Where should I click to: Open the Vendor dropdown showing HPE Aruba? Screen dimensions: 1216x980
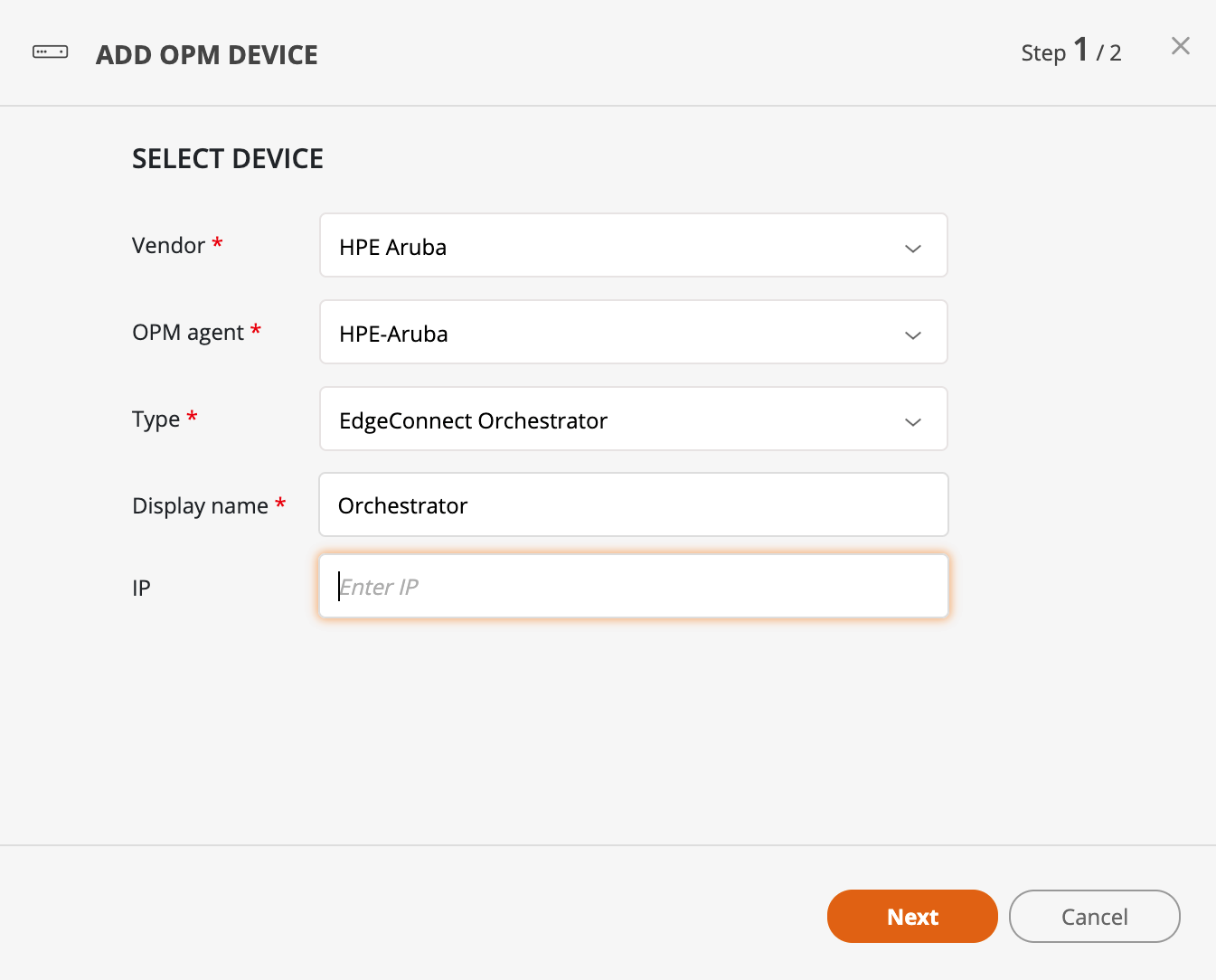pos(615,246)
